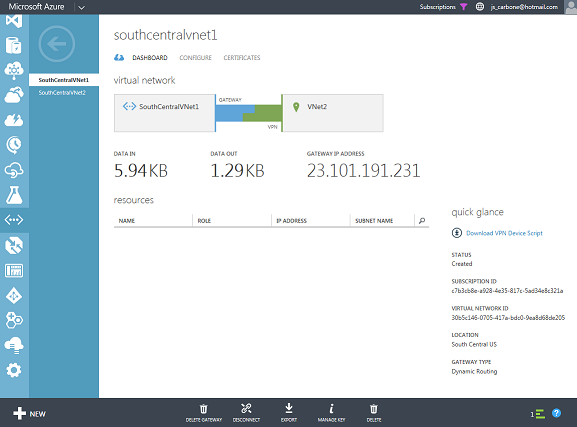Open Machine Learning flask sidebar icon
The image size is (577, 427).
point(14,195)
